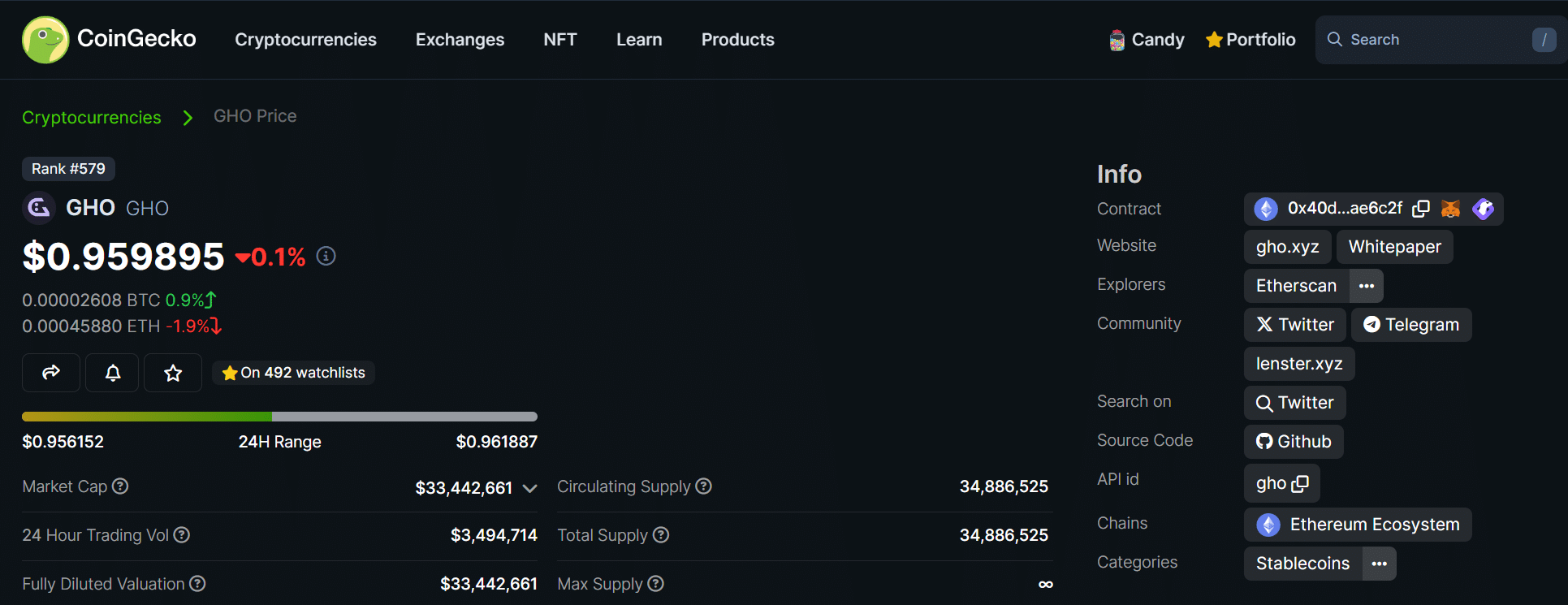Click the magnifier icon in the search box

1334,39
